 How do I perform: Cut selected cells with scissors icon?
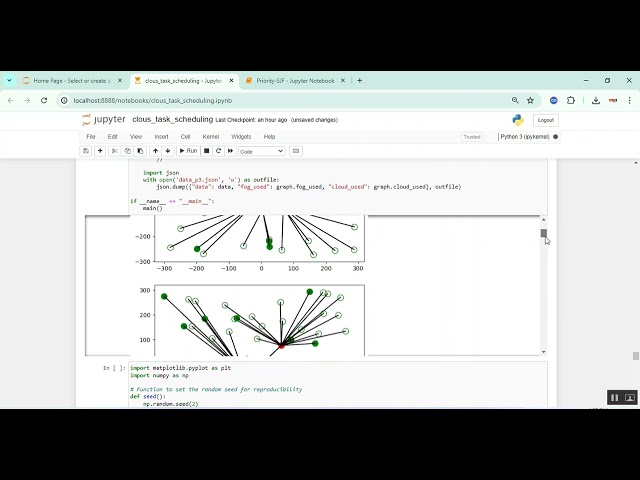tap(115, 151)
